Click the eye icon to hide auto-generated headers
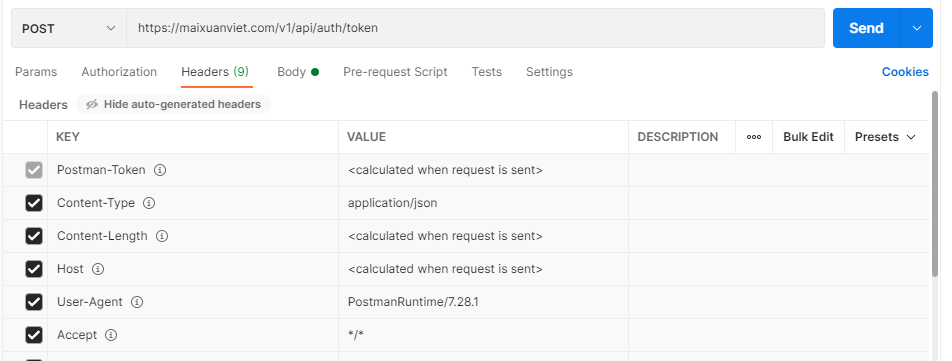This screenshot has height=361, width=952. coord(92,104)
